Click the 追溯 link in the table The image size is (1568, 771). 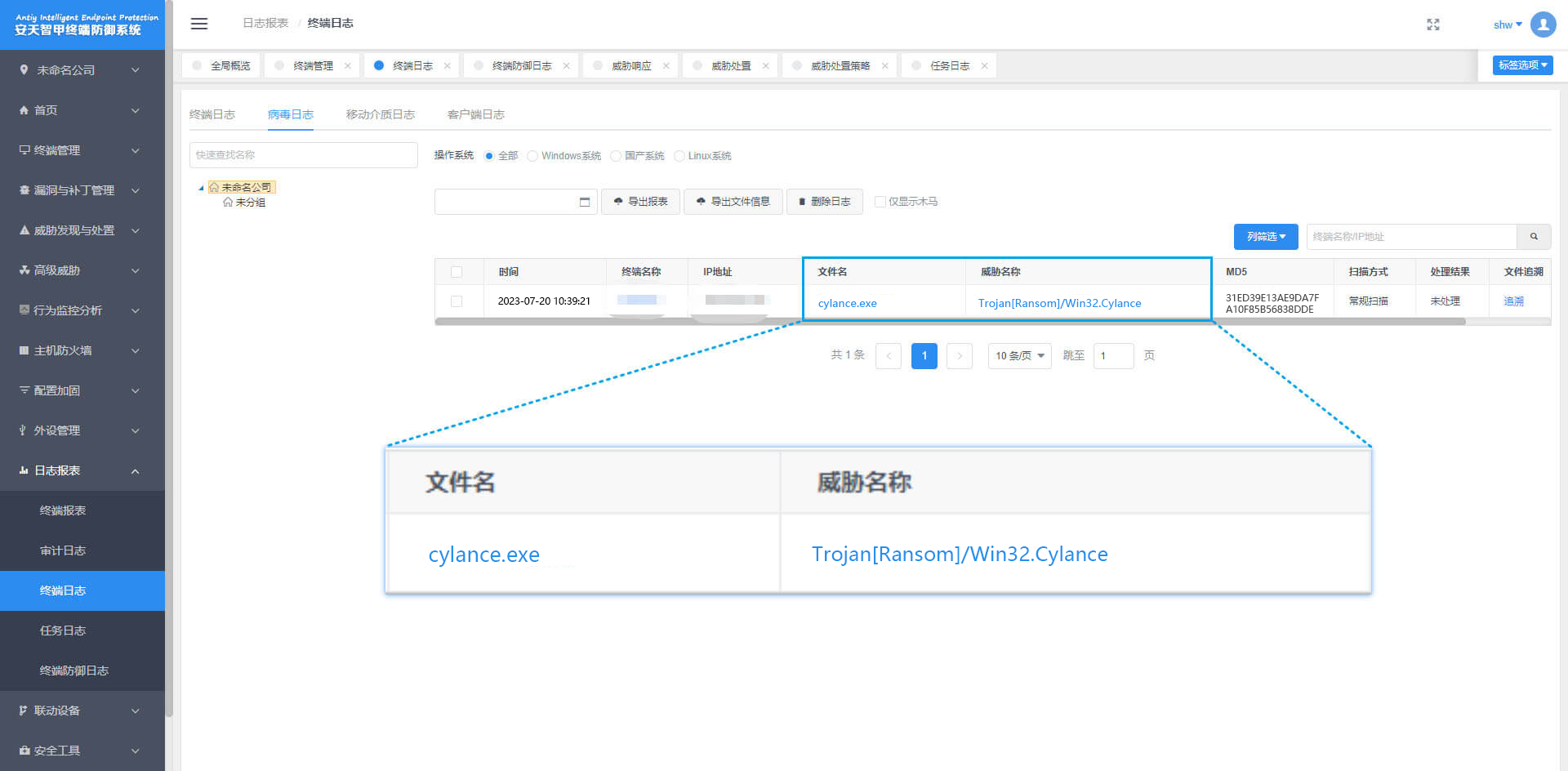pyautogui.click(x=1513, y=301)
